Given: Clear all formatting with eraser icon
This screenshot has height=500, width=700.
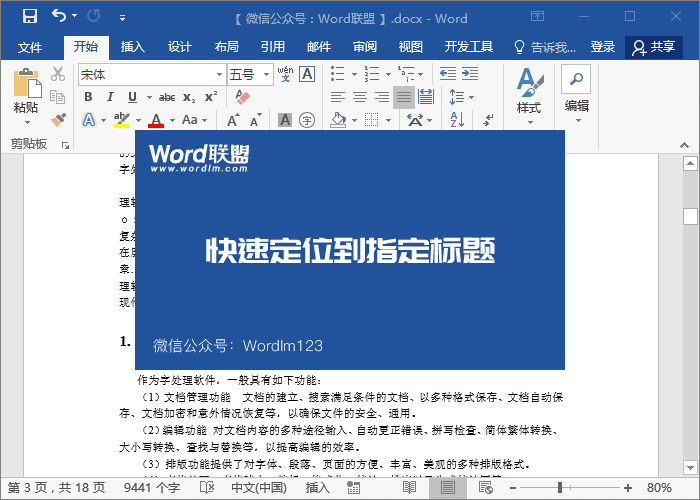Looking at the screenshot, I should (242, 97).
